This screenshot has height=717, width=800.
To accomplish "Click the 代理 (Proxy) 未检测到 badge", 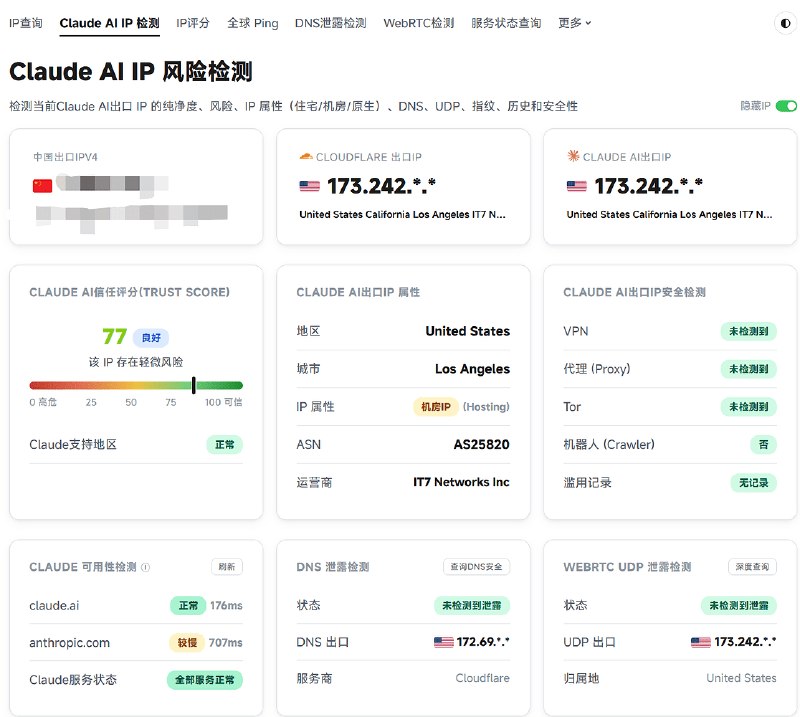I will pos(748,369).
